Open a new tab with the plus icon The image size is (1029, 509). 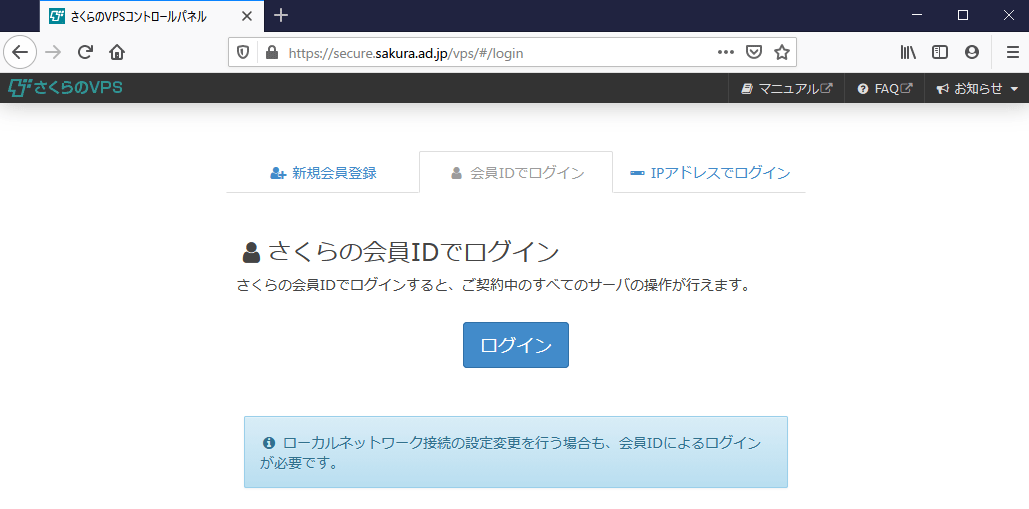point(281,15)
